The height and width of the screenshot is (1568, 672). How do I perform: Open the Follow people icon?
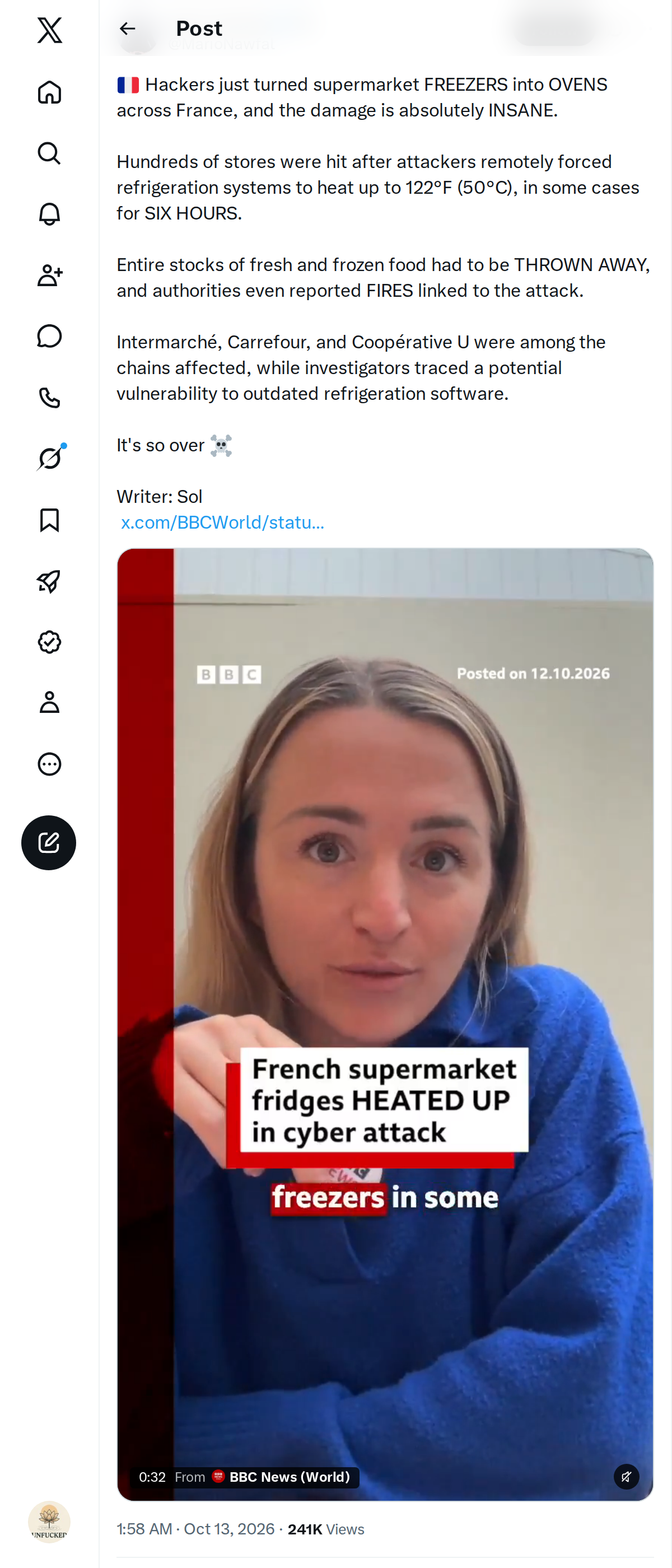point(49,275)
